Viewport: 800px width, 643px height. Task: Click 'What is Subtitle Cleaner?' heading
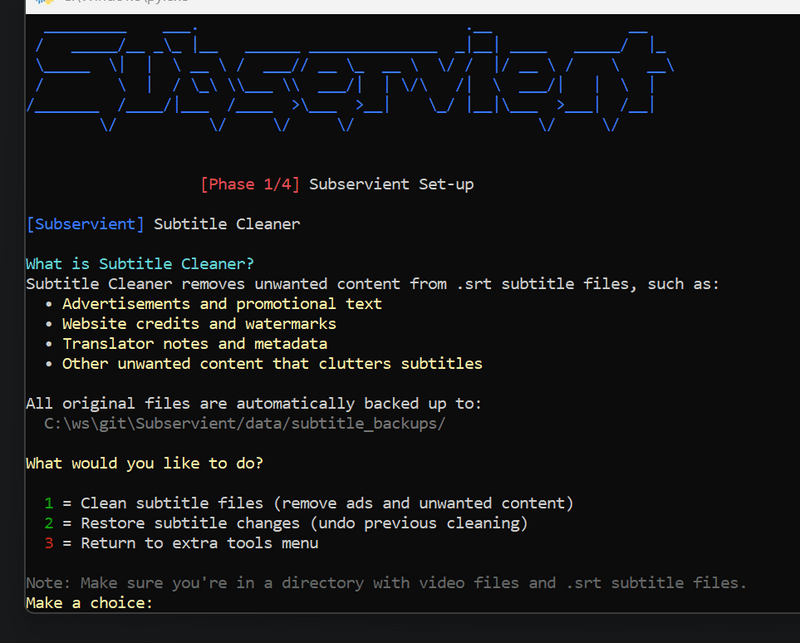[140, 264]
